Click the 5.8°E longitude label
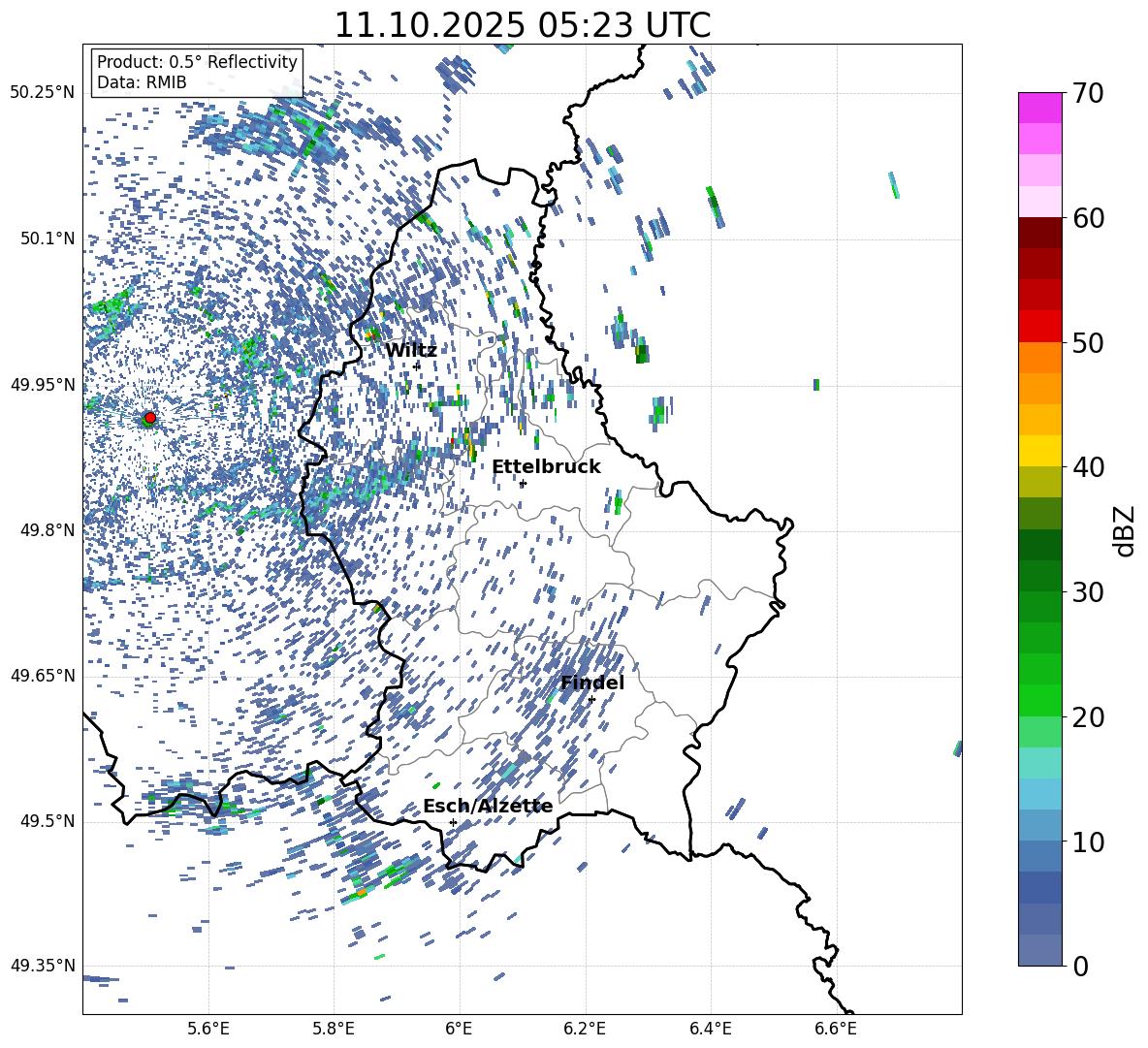 [x=334, y=1029]
